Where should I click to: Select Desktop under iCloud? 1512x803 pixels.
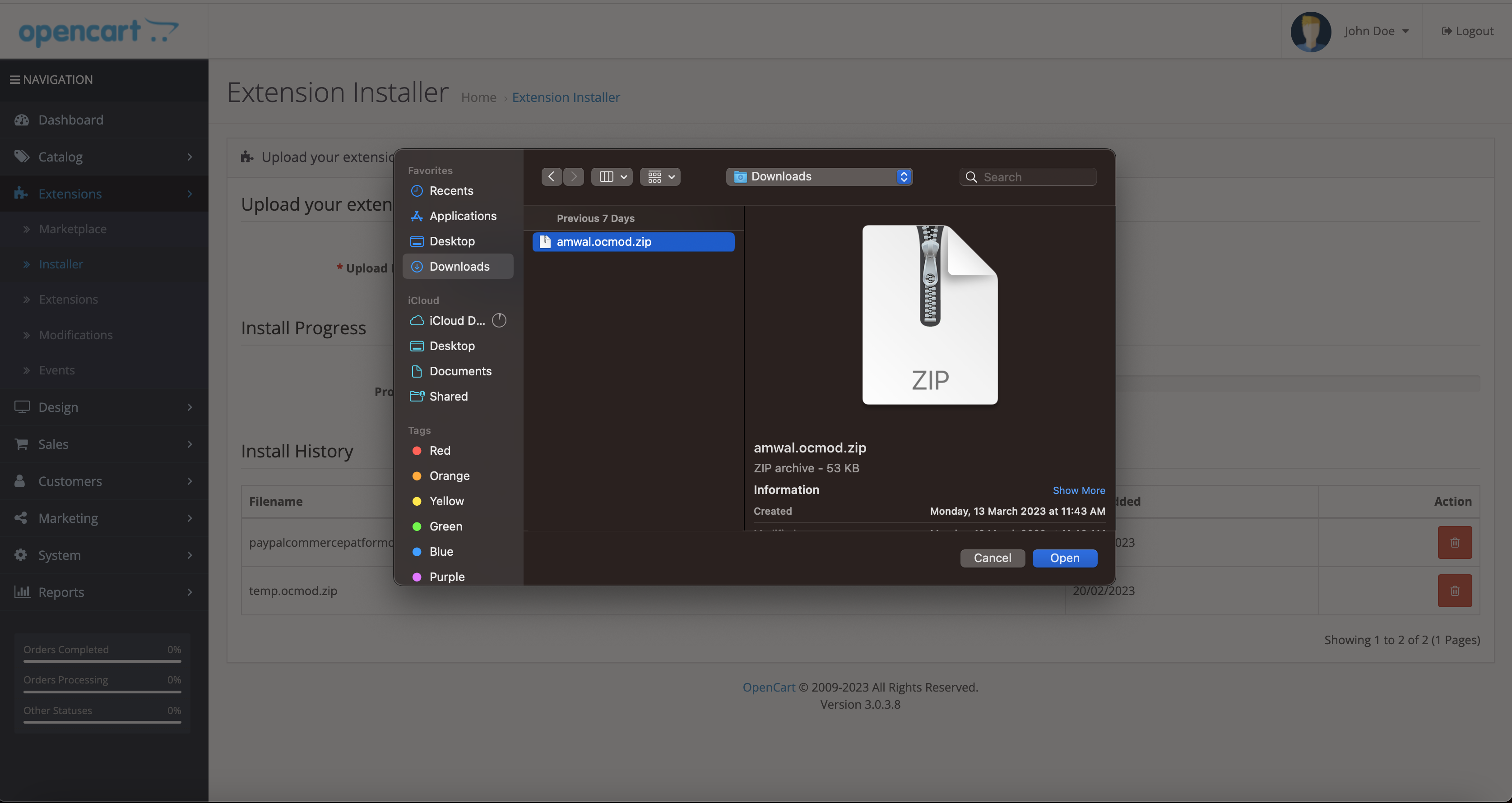[x=458, y=346]
